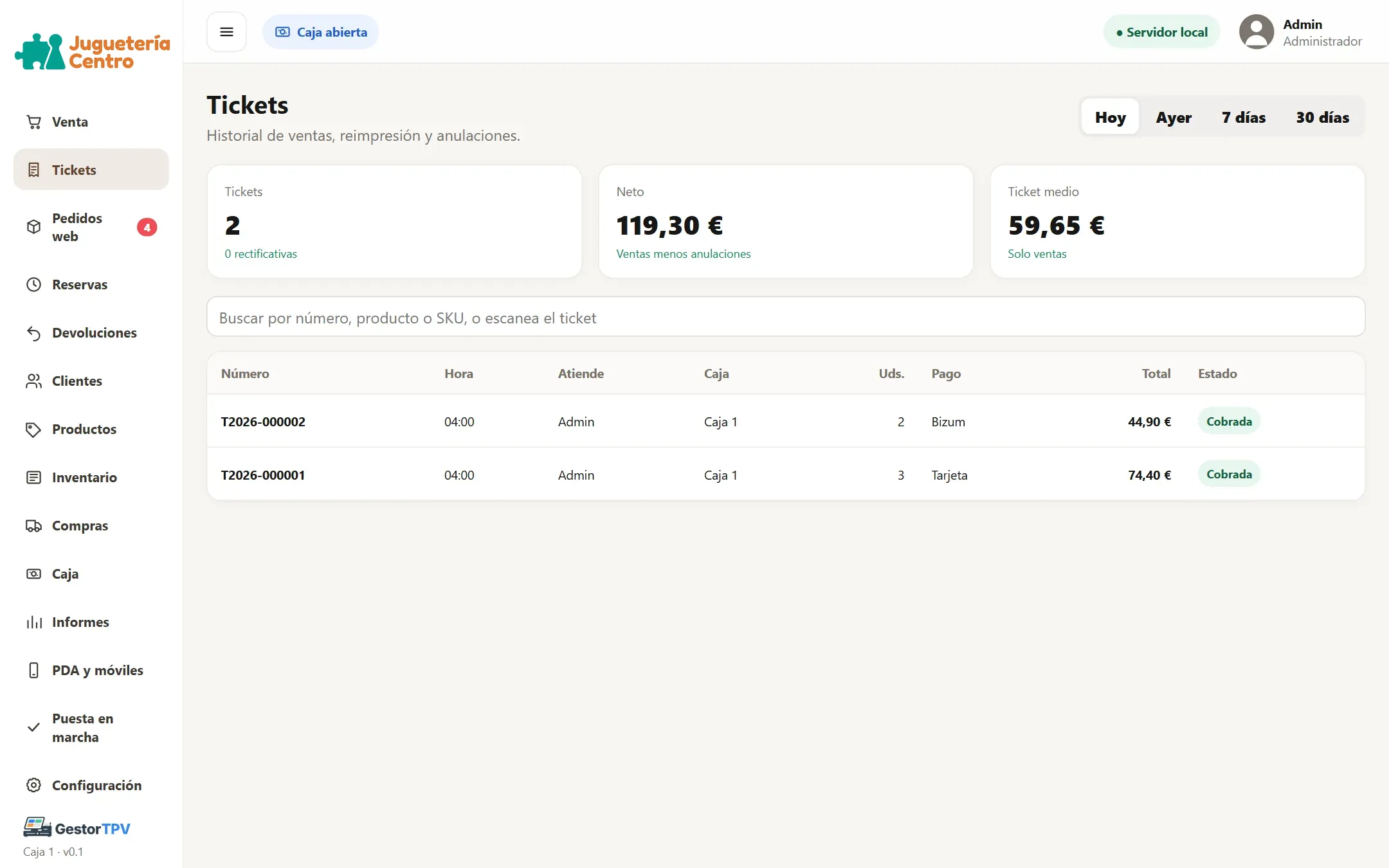Open the PDA y móviles phone icon
The height and width of the screenshot is (868, 1389).
pyautogui.click(x=33, y=671)
